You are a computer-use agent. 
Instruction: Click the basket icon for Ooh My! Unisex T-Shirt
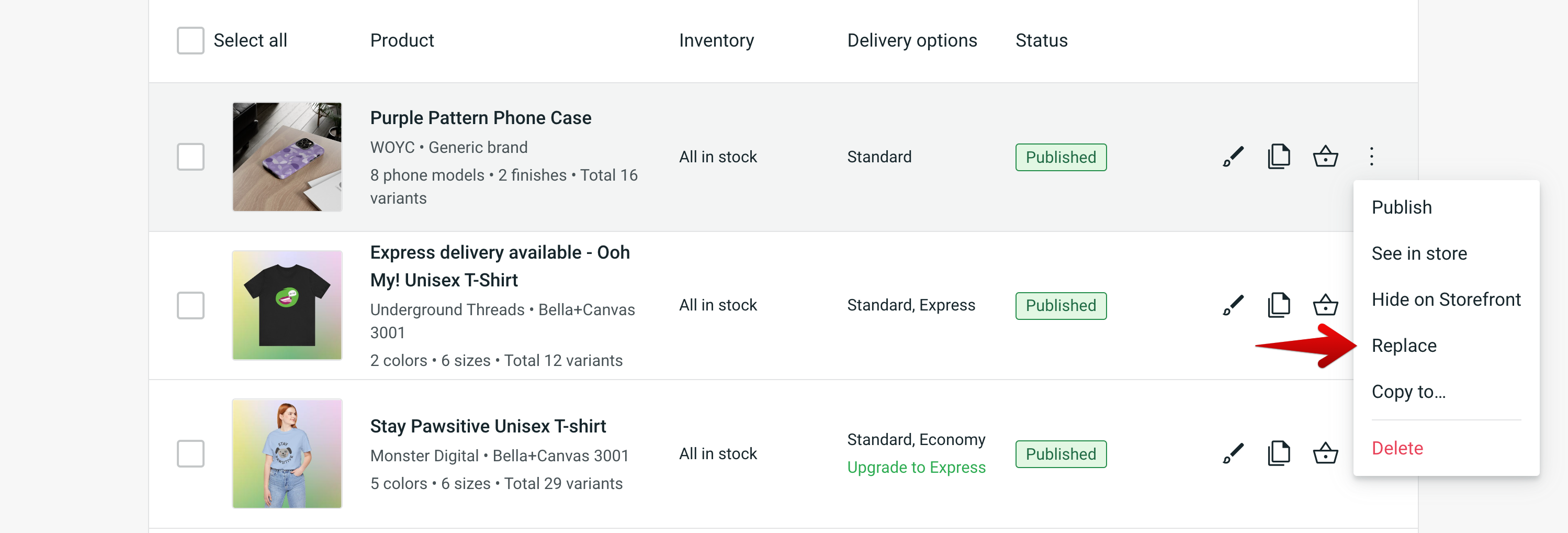tap(1325, 305)
